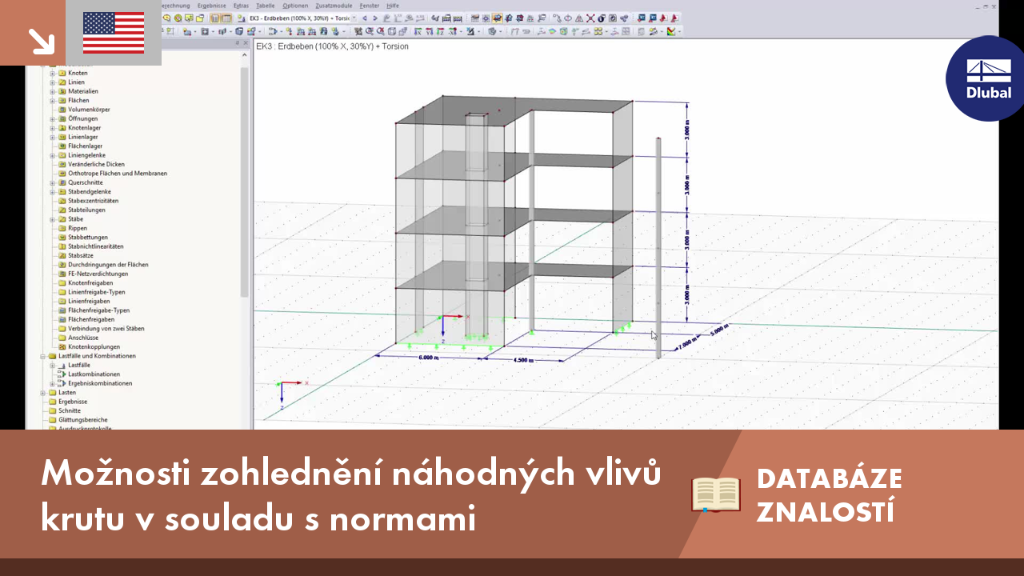Image resolution: width=1024 pixels, height=576 pixels.
Task: Click the 6.000 m dimension label in model view
Action: [x=428, y=358]
